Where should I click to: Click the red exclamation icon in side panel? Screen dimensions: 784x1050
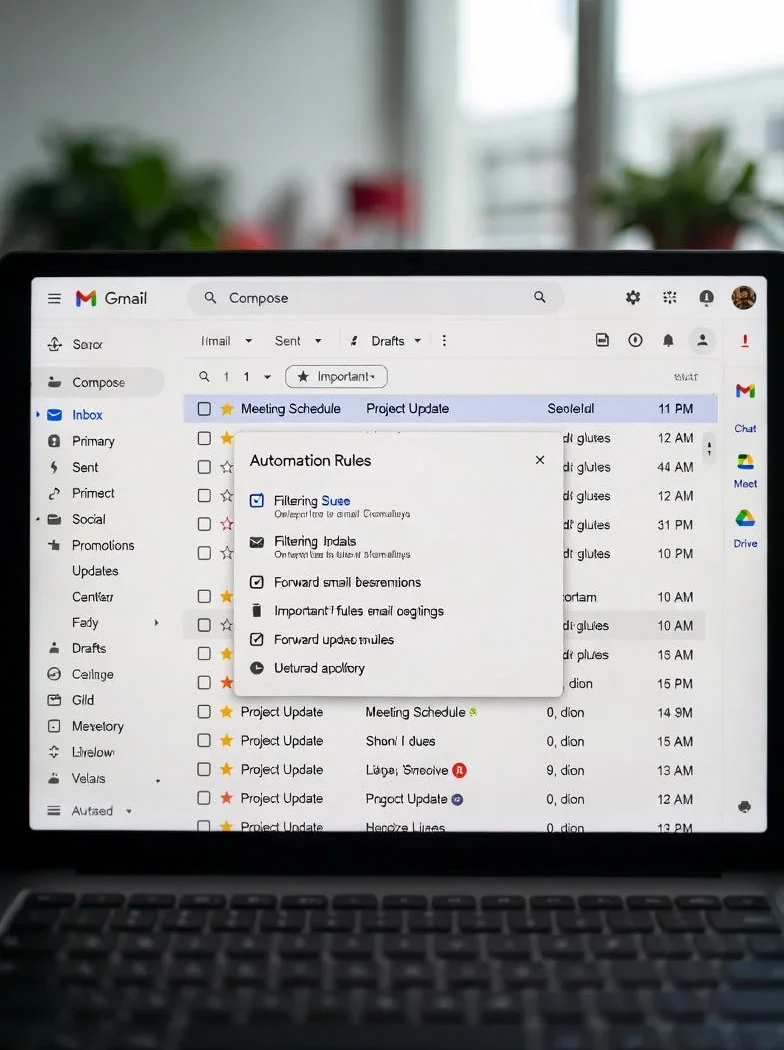(x=744, y=341)
